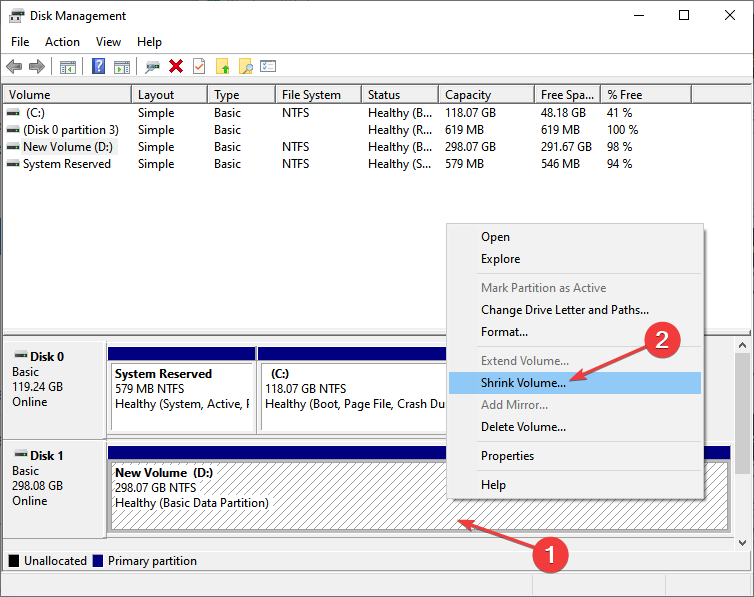Click the Properties checkmark sheet toolbar icon
The image size is (754, 597).
point(199,66)
